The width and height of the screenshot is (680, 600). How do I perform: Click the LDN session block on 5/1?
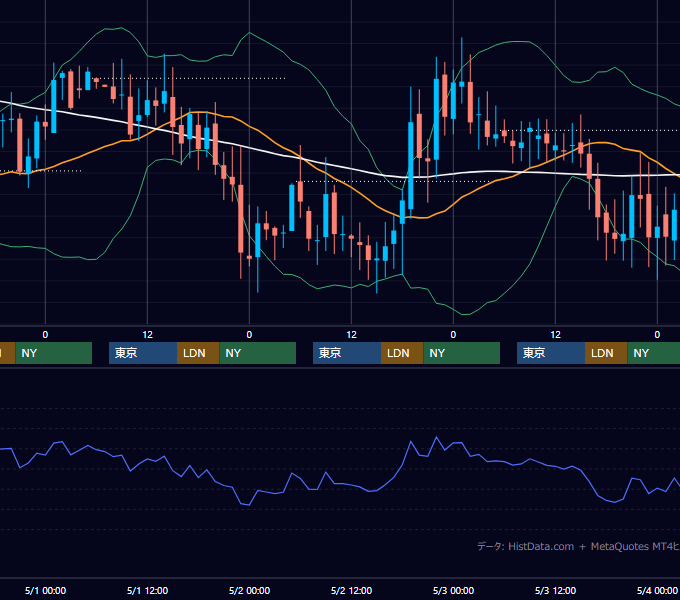point(198,353)
